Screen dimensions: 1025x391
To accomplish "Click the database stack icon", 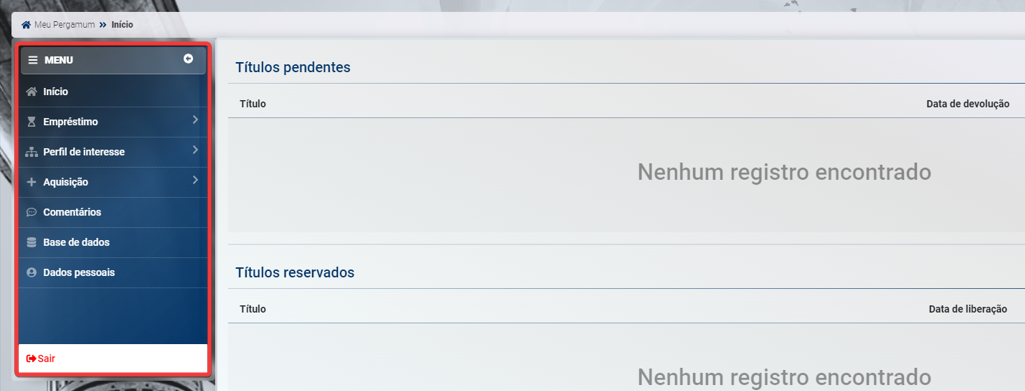I will [x=31, y=243].
